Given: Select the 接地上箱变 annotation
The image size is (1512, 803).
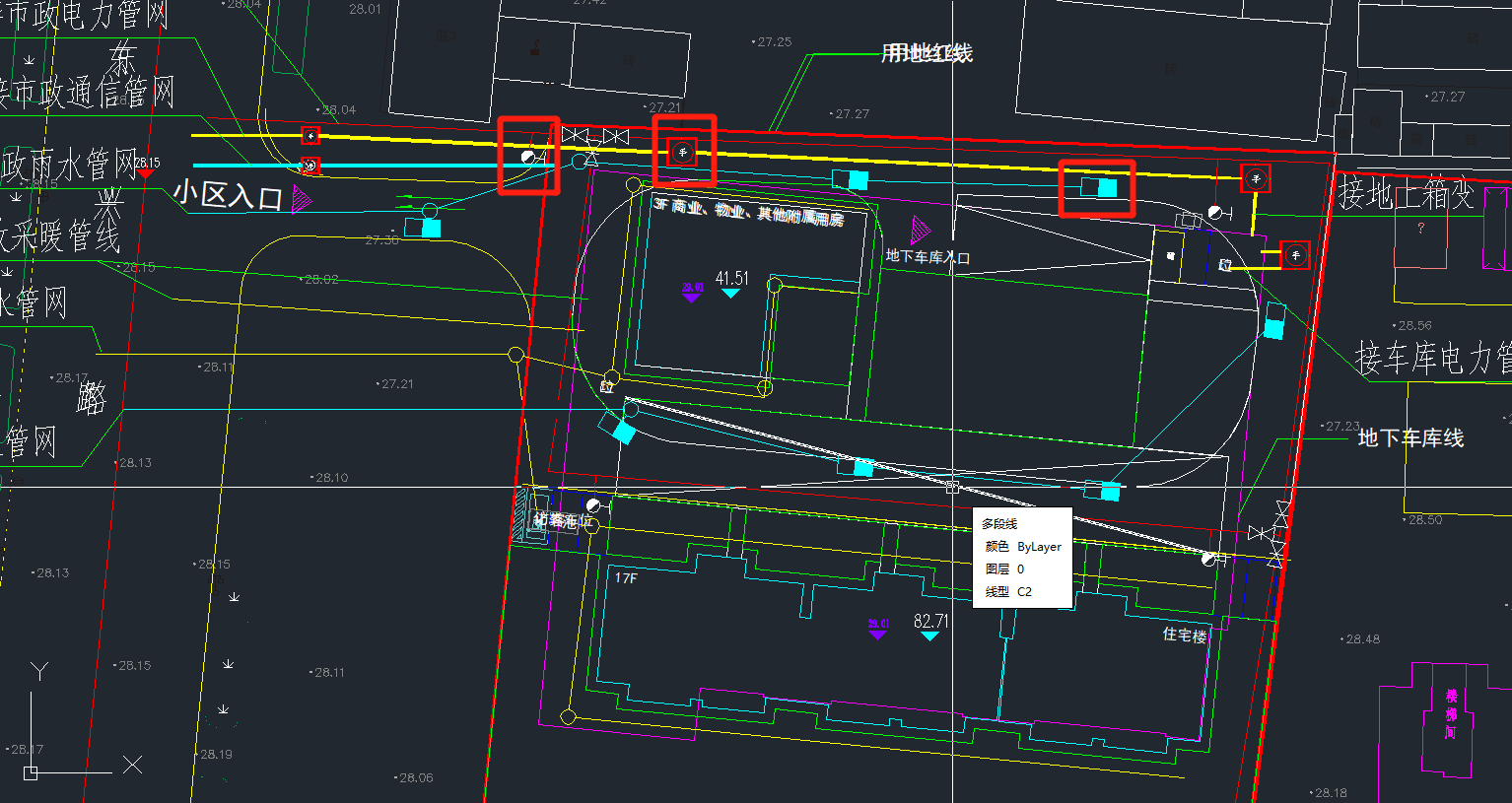Looking at the screenshot, I should (x=1406, y=194).
